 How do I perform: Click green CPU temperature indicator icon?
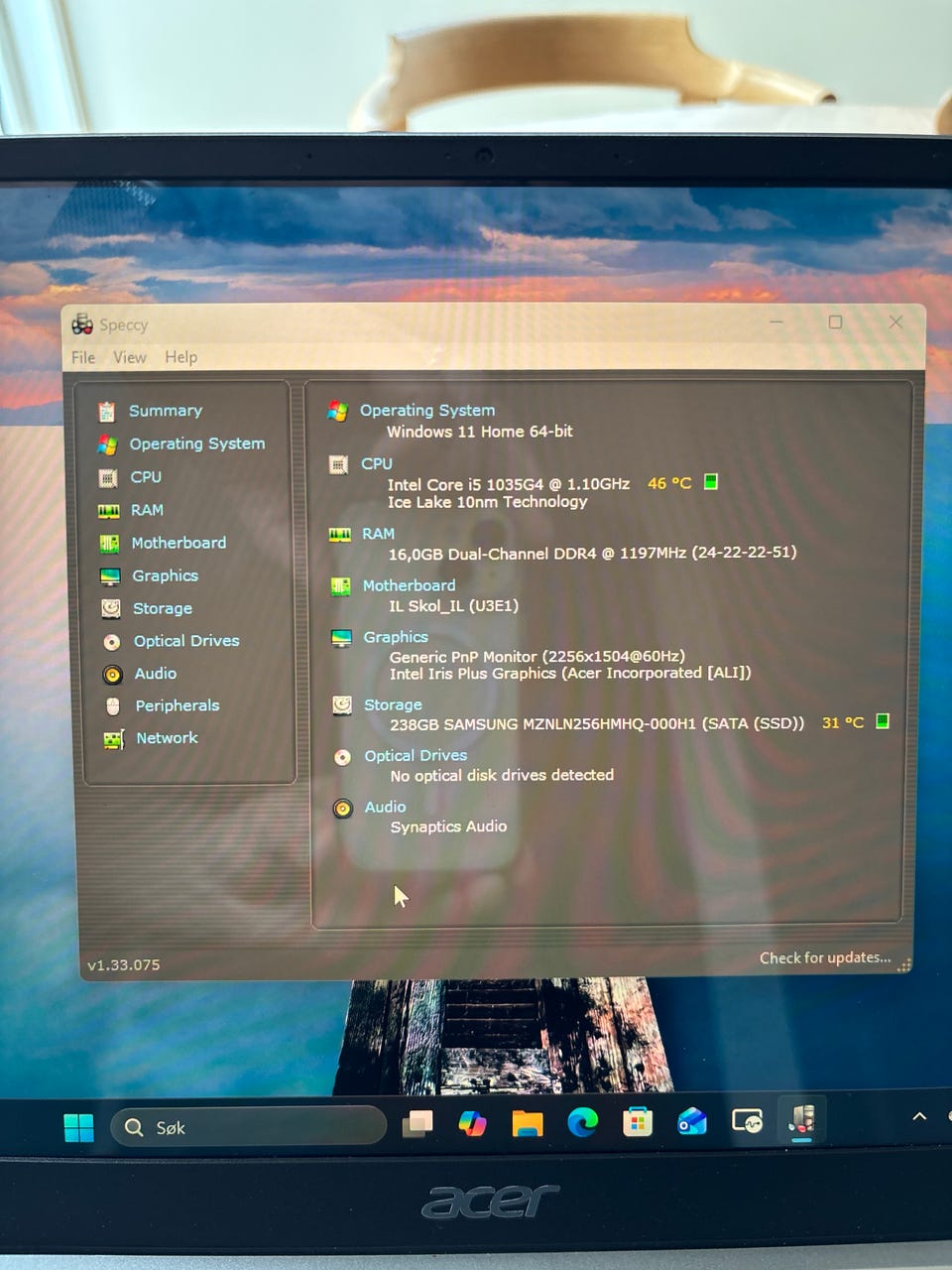(710, 482)
